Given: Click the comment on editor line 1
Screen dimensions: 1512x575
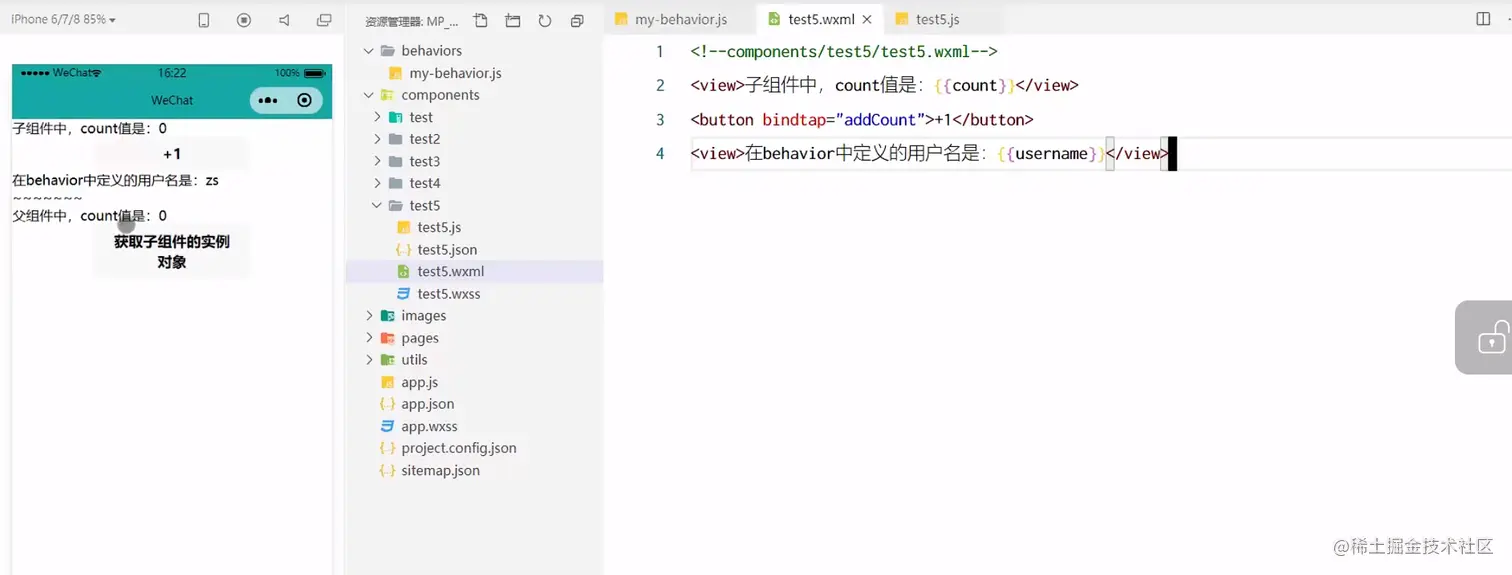Looking at the screenshot, I should (x=844, y=52).
